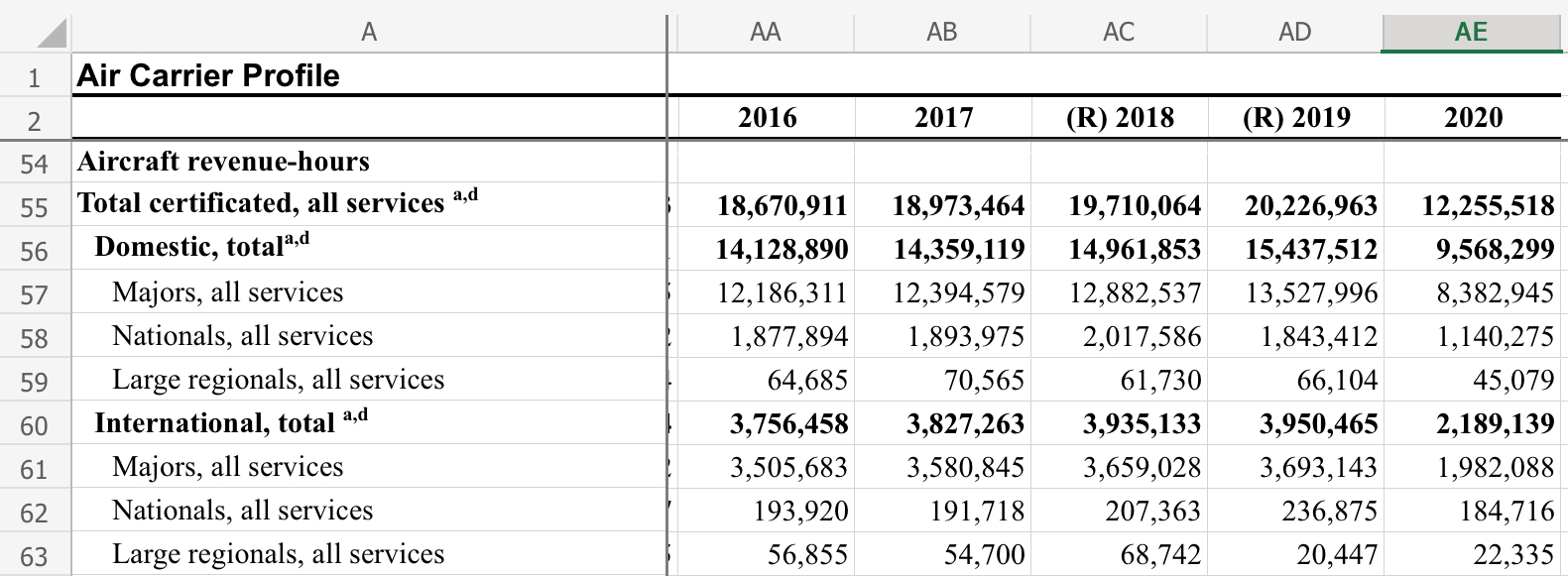Select cell value 9,568,299
The image size is (1568, 576).
coord(1472,250)
